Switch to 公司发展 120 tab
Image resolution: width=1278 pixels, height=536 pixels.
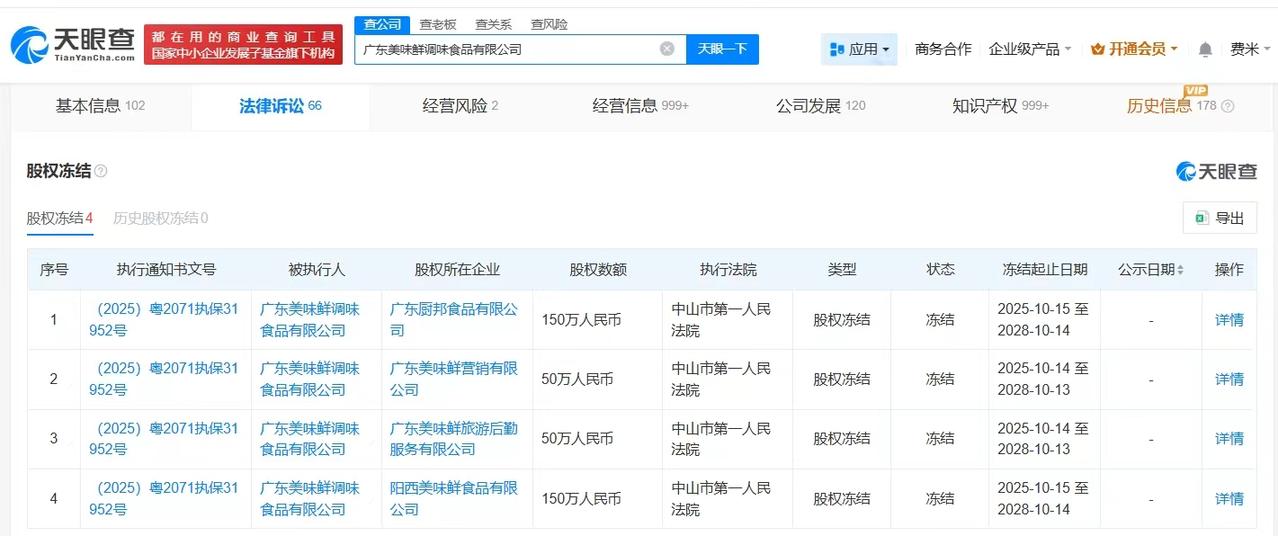coord(820,106)
